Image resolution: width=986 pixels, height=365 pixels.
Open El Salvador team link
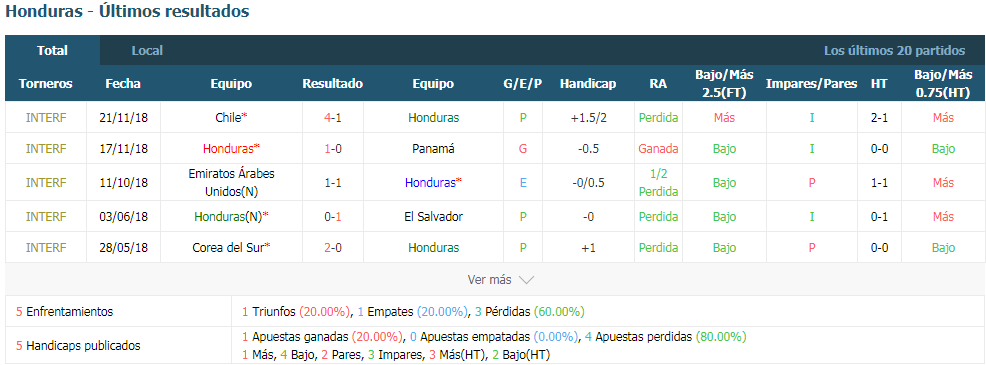433,216
